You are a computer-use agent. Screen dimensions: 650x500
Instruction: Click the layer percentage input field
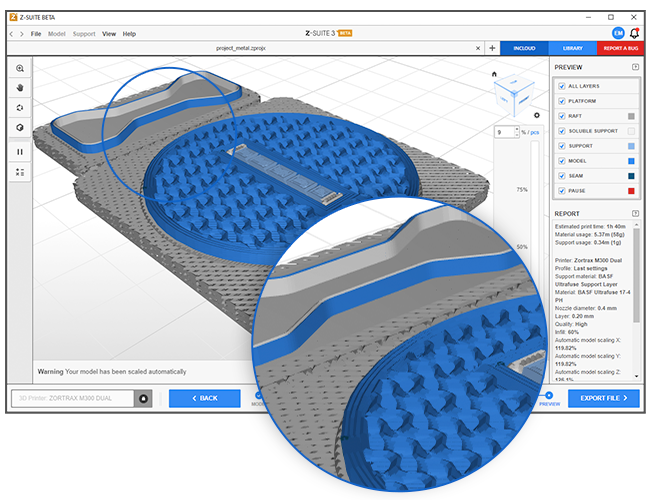coord(504,132)
